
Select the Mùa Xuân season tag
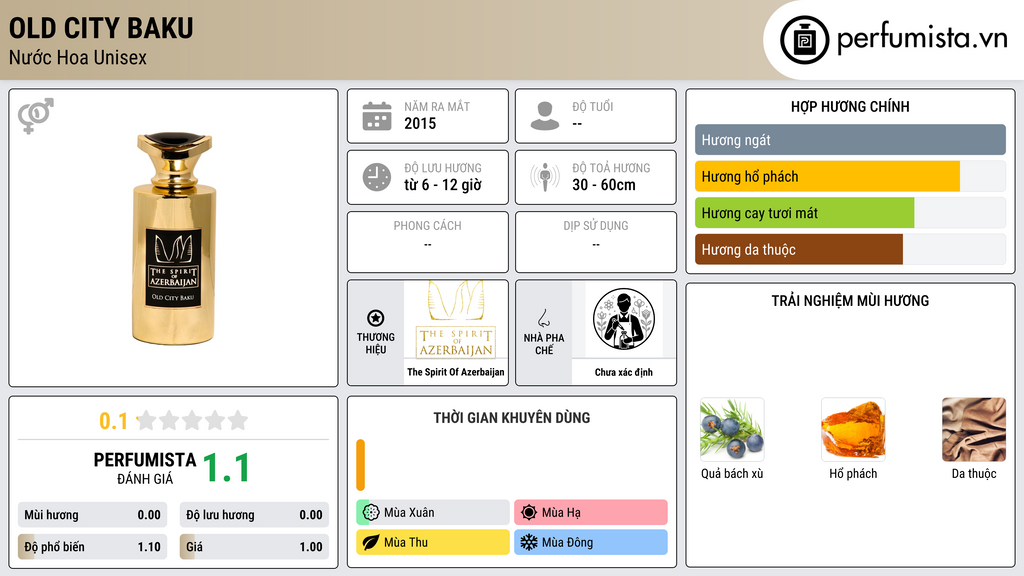click(x=433, y=513)
